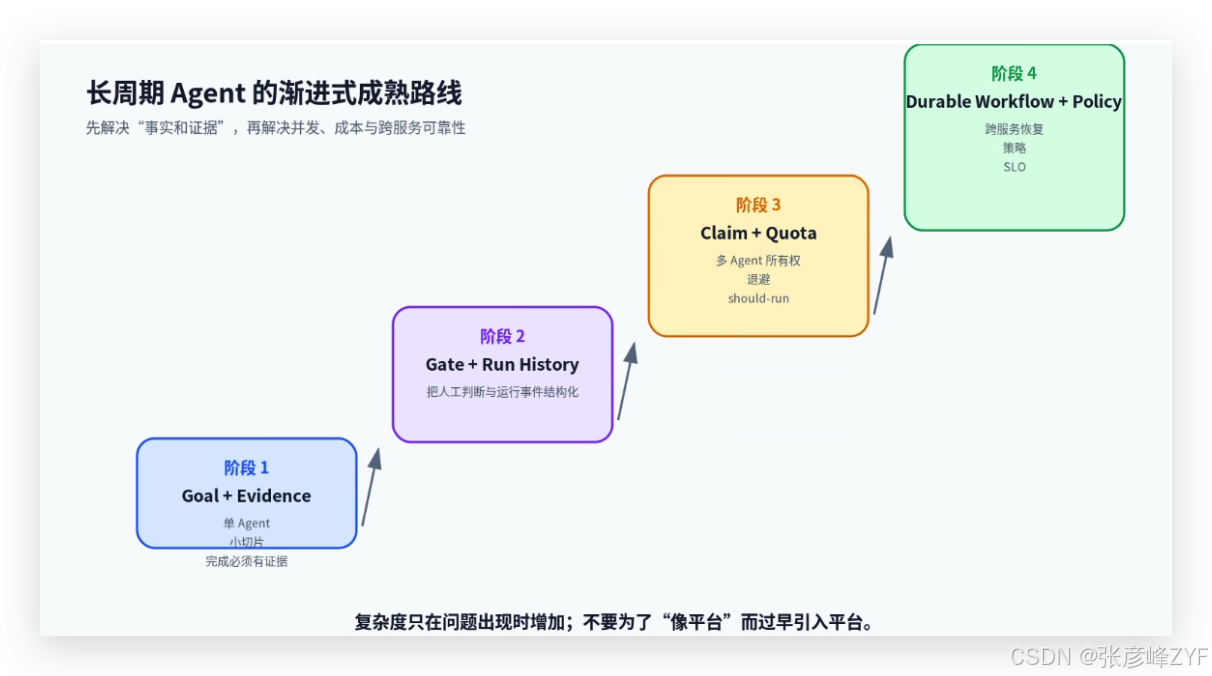Click the 完成必须有证据 text below stage 1
Image resolution: width=1212 pixels, height=676 pixels.
click(246, 561)
